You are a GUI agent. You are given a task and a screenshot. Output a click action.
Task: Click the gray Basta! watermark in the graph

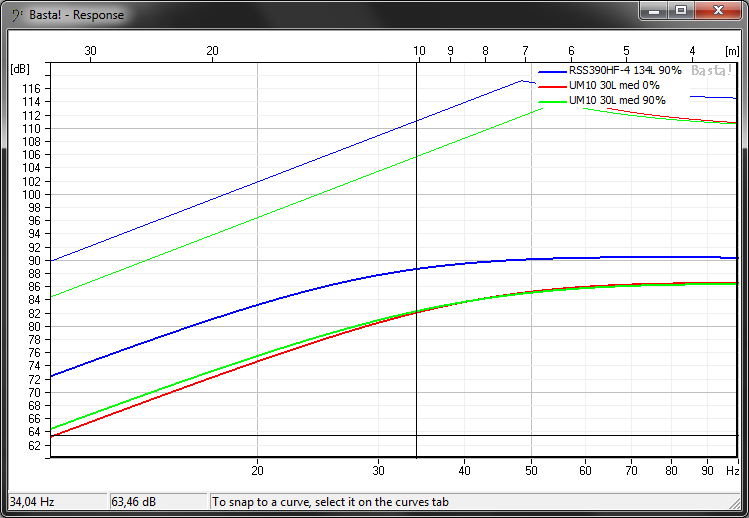click(x=711, y=71)
